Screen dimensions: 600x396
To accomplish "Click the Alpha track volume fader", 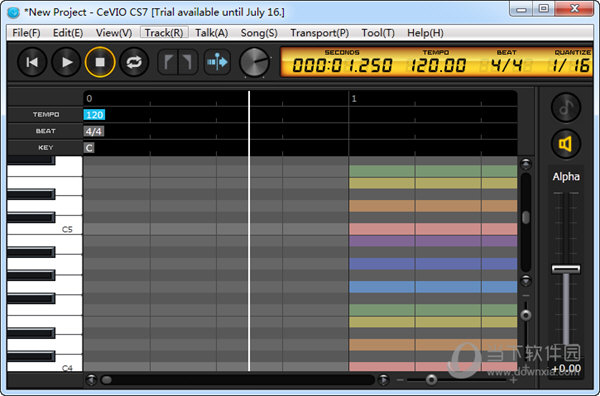I will pos(566,269).
